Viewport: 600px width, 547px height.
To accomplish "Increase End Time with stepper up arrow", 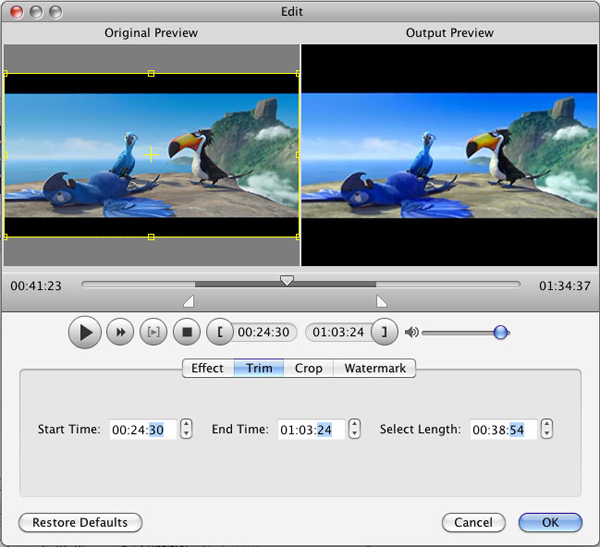I will tap(355, 424).
